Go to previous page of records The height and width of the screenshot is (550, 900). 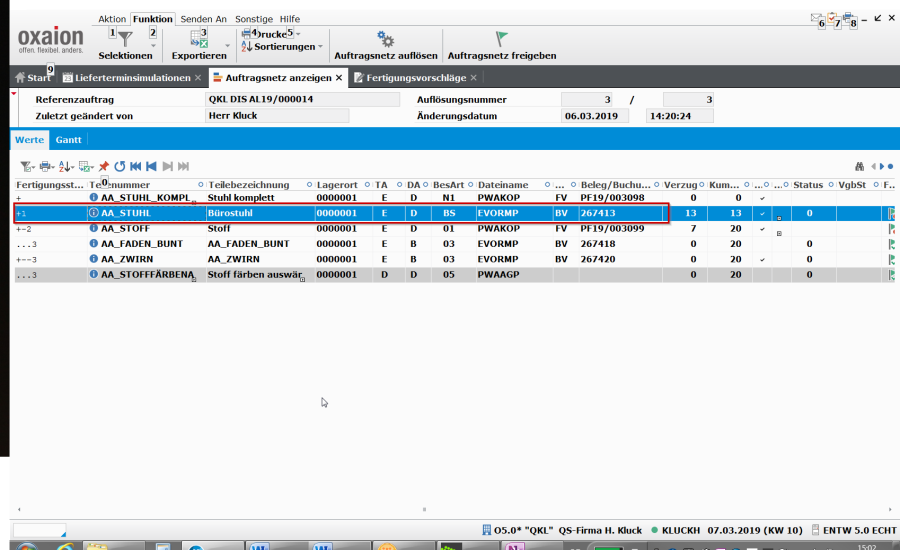[x=151, y=166]
